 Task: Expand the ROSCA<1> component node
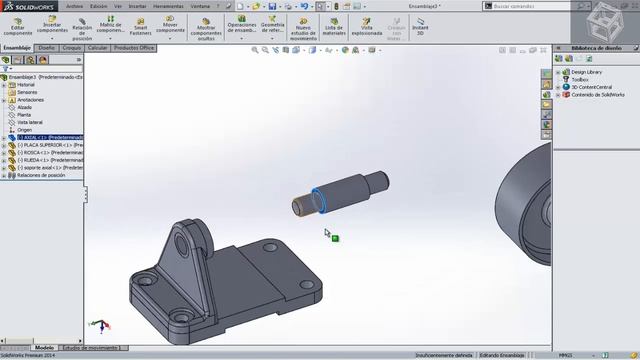click(4, 153)
